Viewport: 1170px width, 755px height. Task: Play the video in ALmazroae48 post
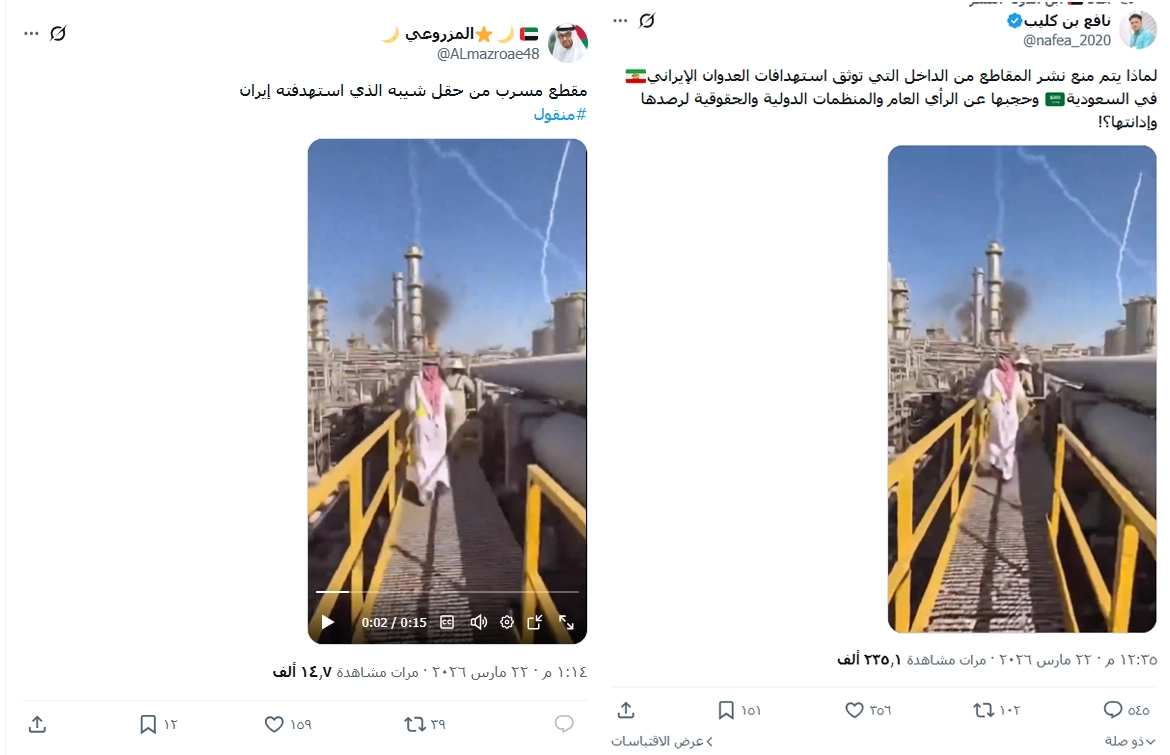coord(328,622)
